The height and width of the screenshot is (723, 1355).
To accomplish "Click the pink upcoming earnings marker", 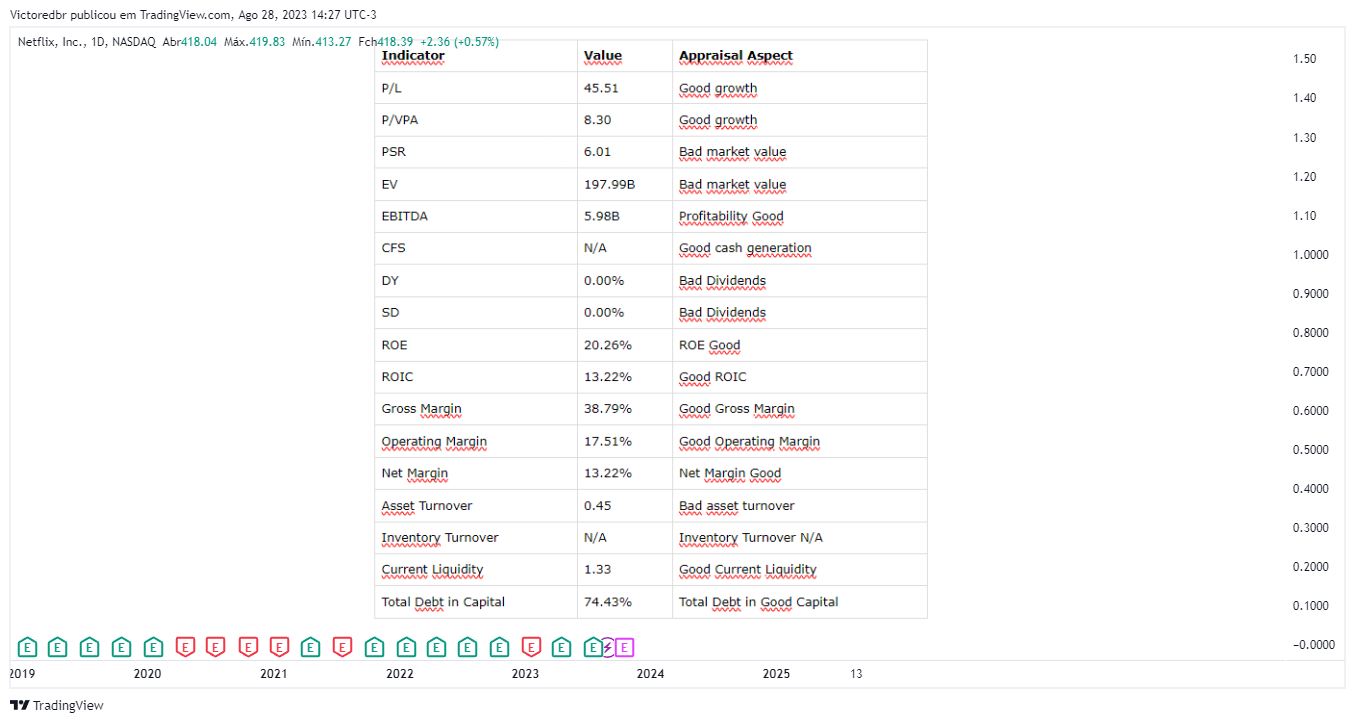I will point(625,647).
